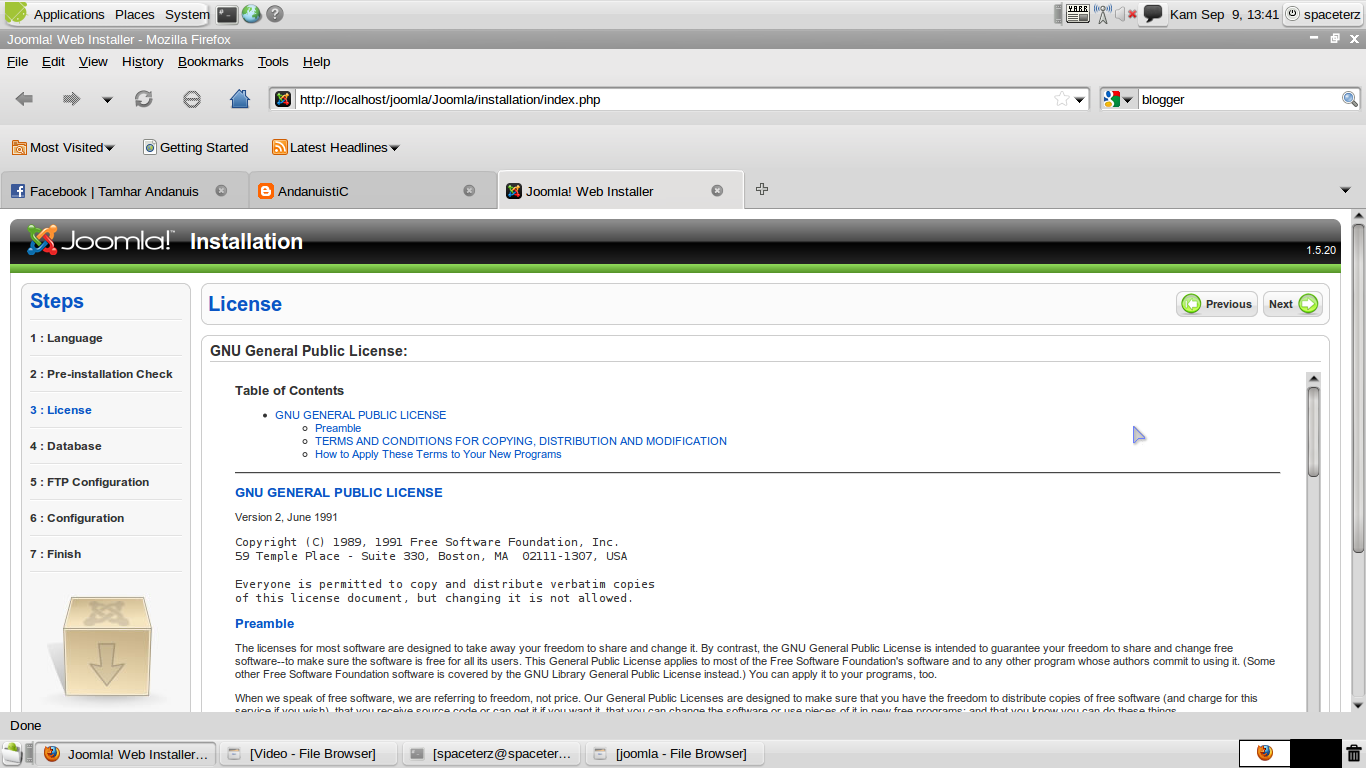Click the license frame vertical scrollbar thumb
Screen dimensions: 1366x768
[x=1313, y=431]
